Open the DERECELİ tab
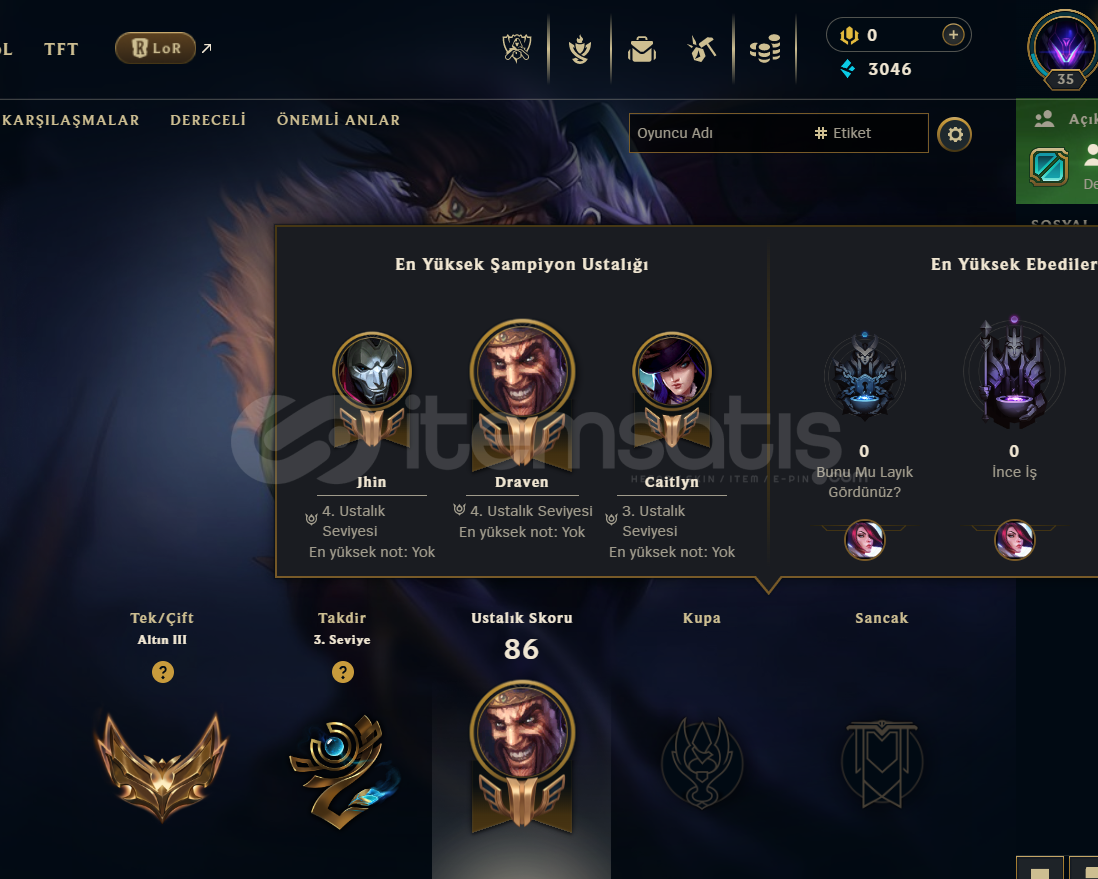The height and width of the screenshot is (879, 1098). click(x=208, y=120)
